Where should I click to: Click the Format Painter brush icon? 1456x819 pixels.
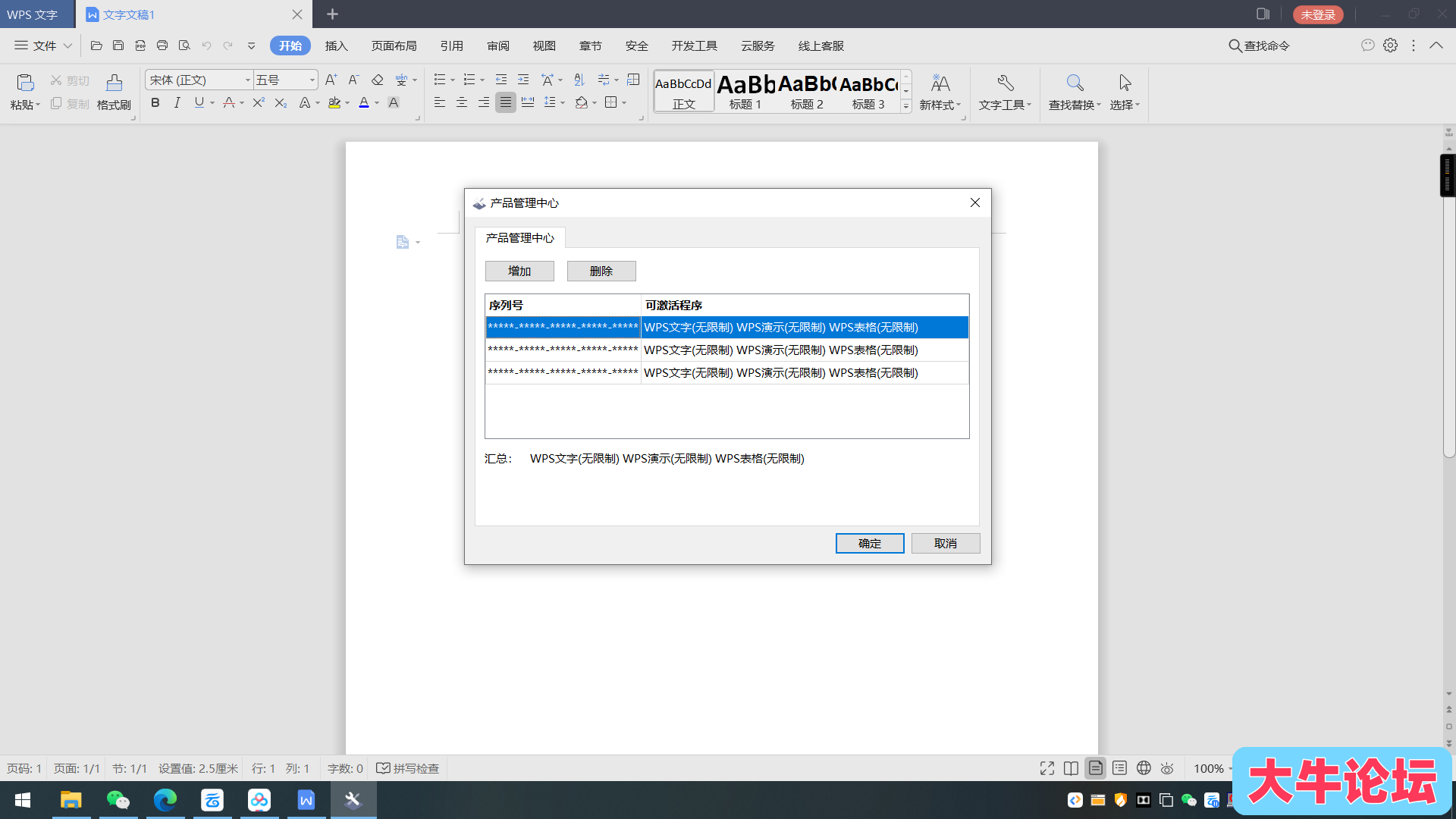(114, 82)
